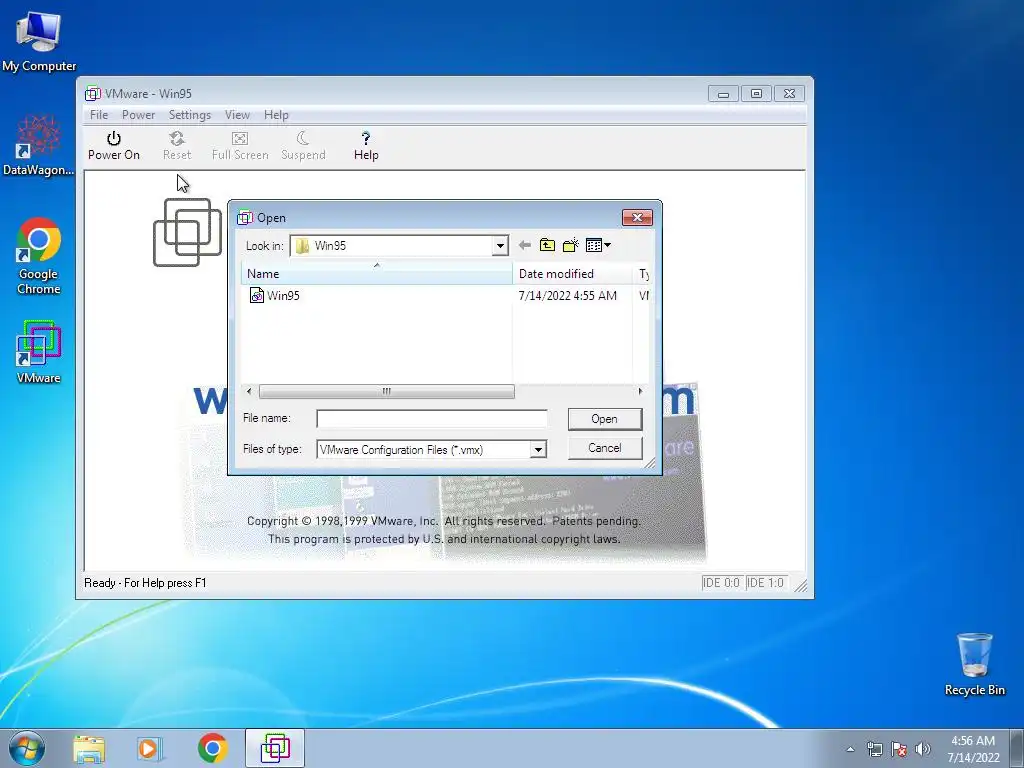
Task: Select the Recycle Bin desktop icon
Action: pos(974,664)
